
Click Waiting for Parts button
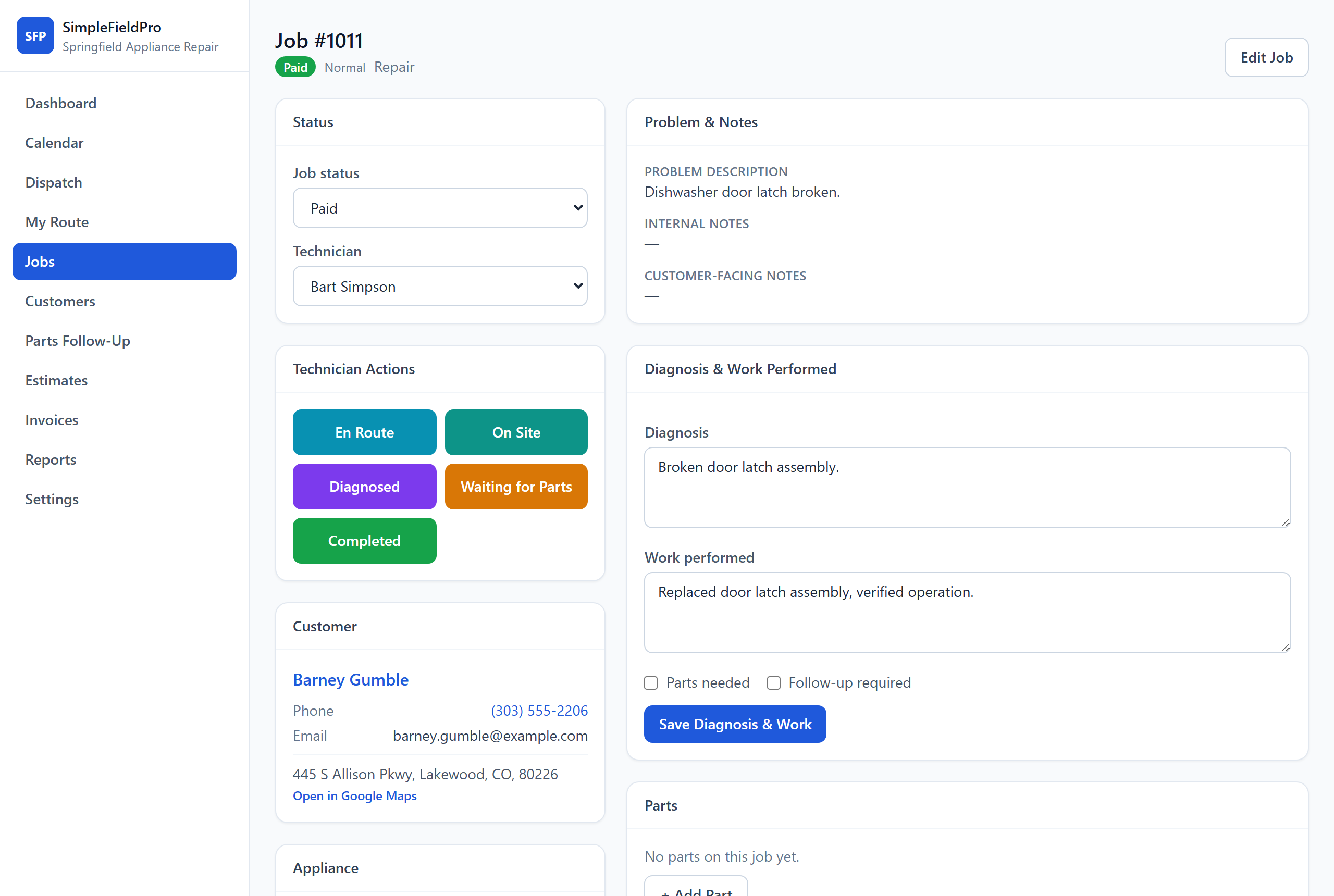(516, 487)
